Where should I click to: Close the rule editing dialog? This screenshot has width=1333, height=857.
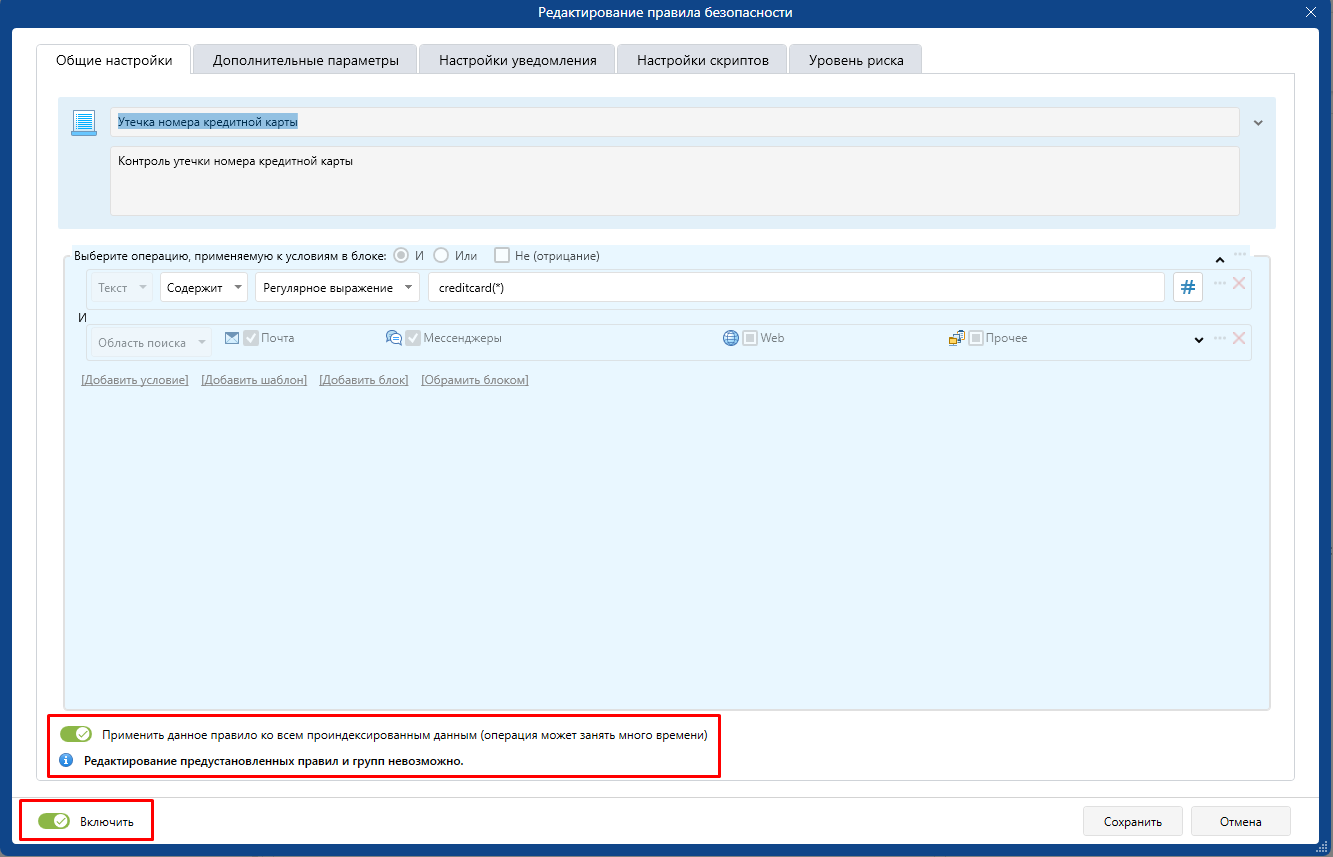(x=1310, y=12)
